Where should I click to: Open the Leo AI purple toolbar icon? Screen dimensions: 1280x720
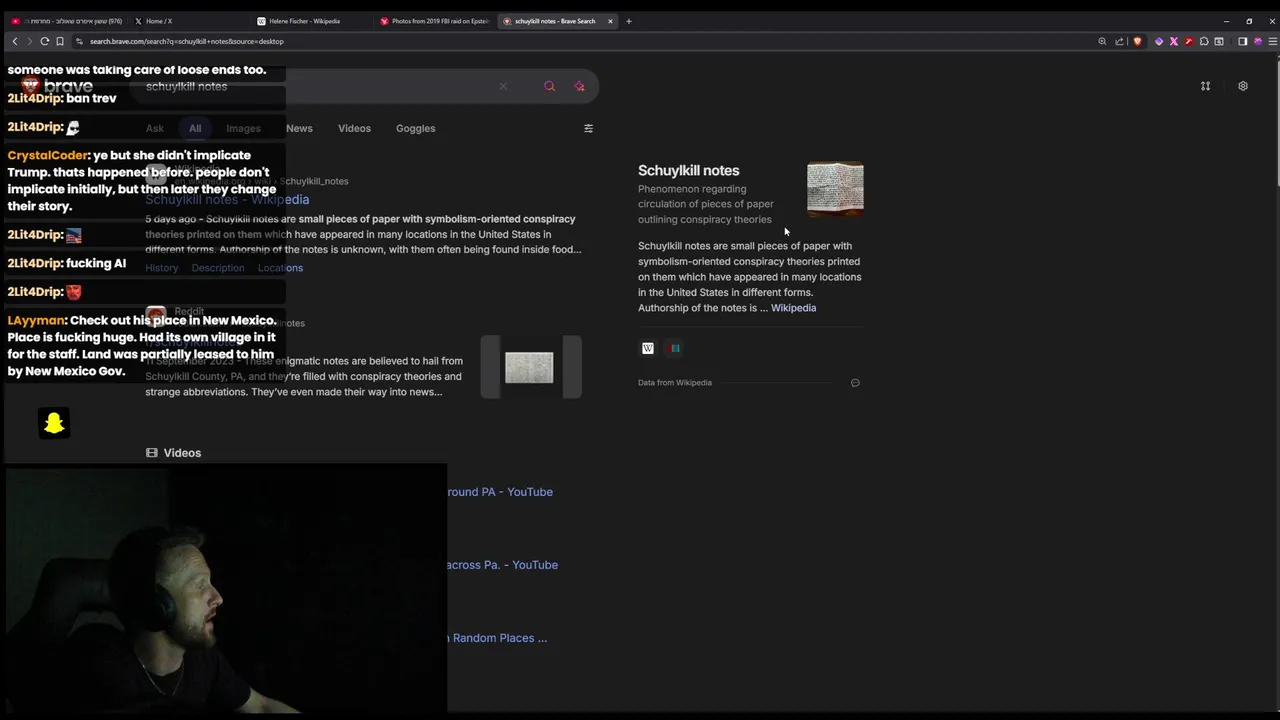1258,41
